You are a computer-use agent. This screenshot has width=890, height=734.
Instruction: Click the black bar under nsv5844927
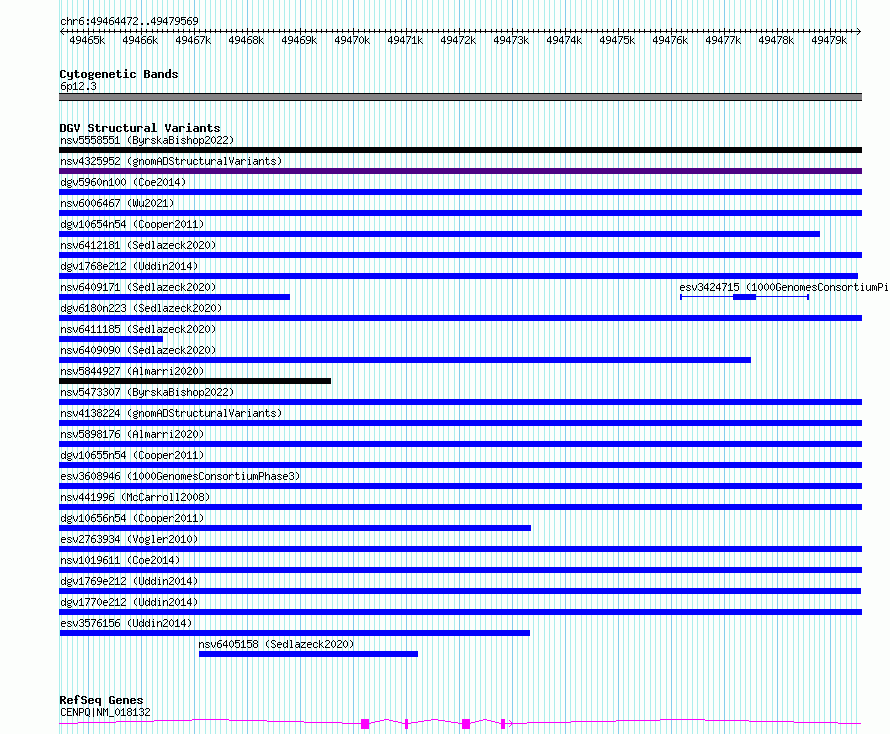(x=195, y=381)
